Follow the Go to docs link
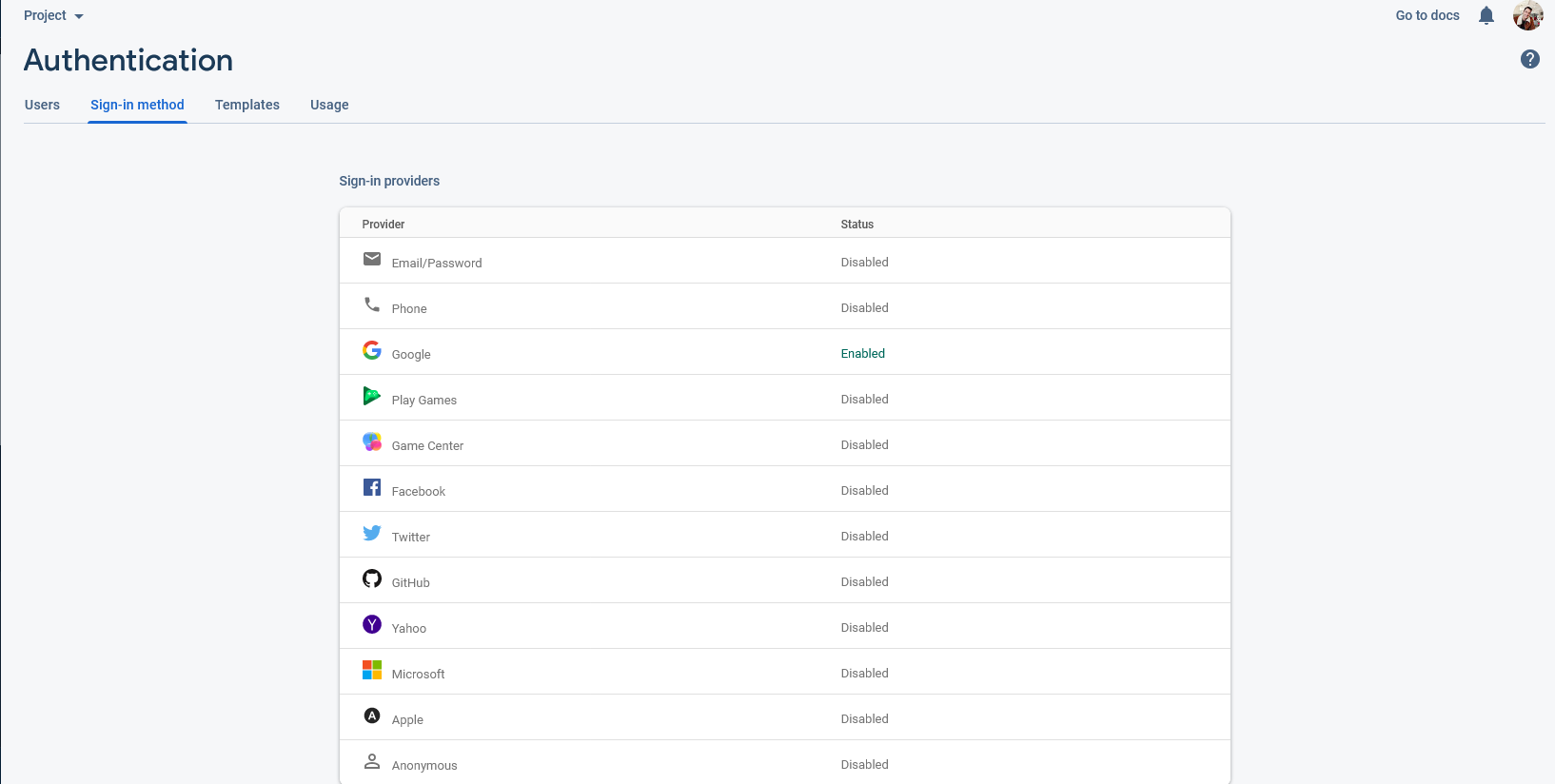 pos(1427,15)
